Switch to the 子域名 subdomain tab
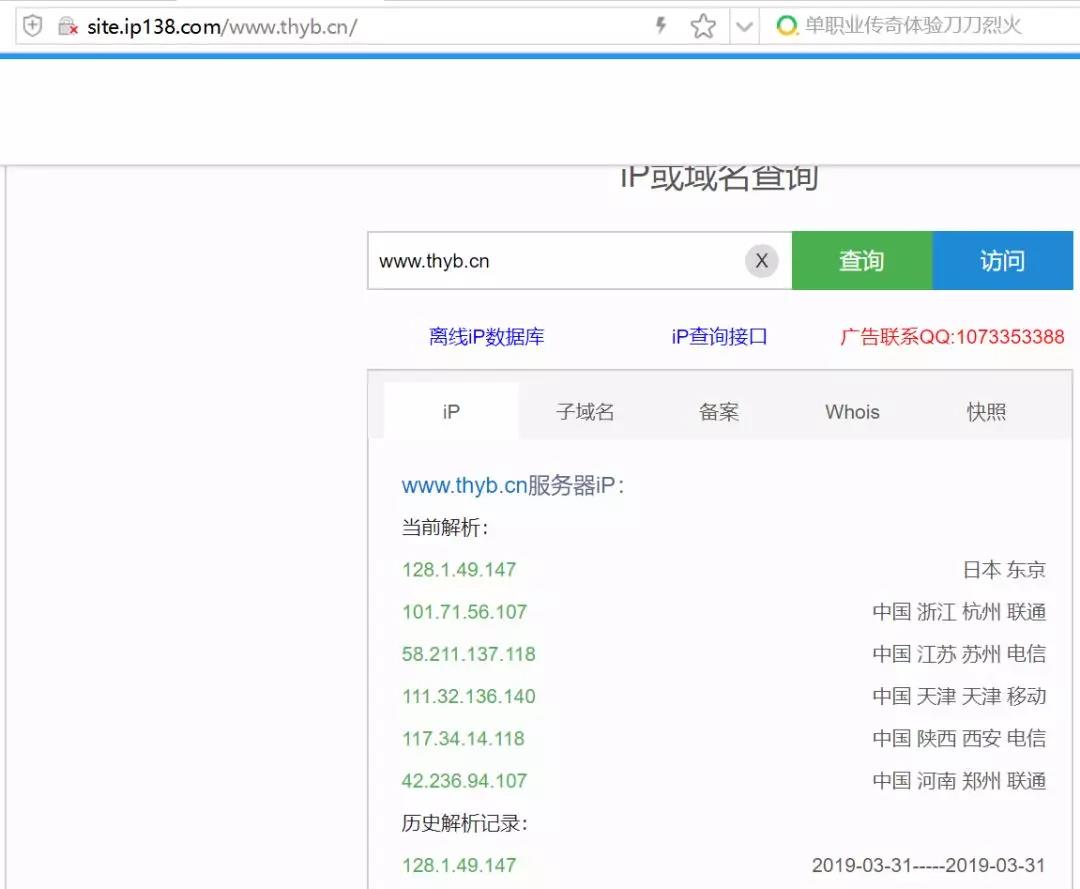The image size is (1080, 889). coord(585,411)
